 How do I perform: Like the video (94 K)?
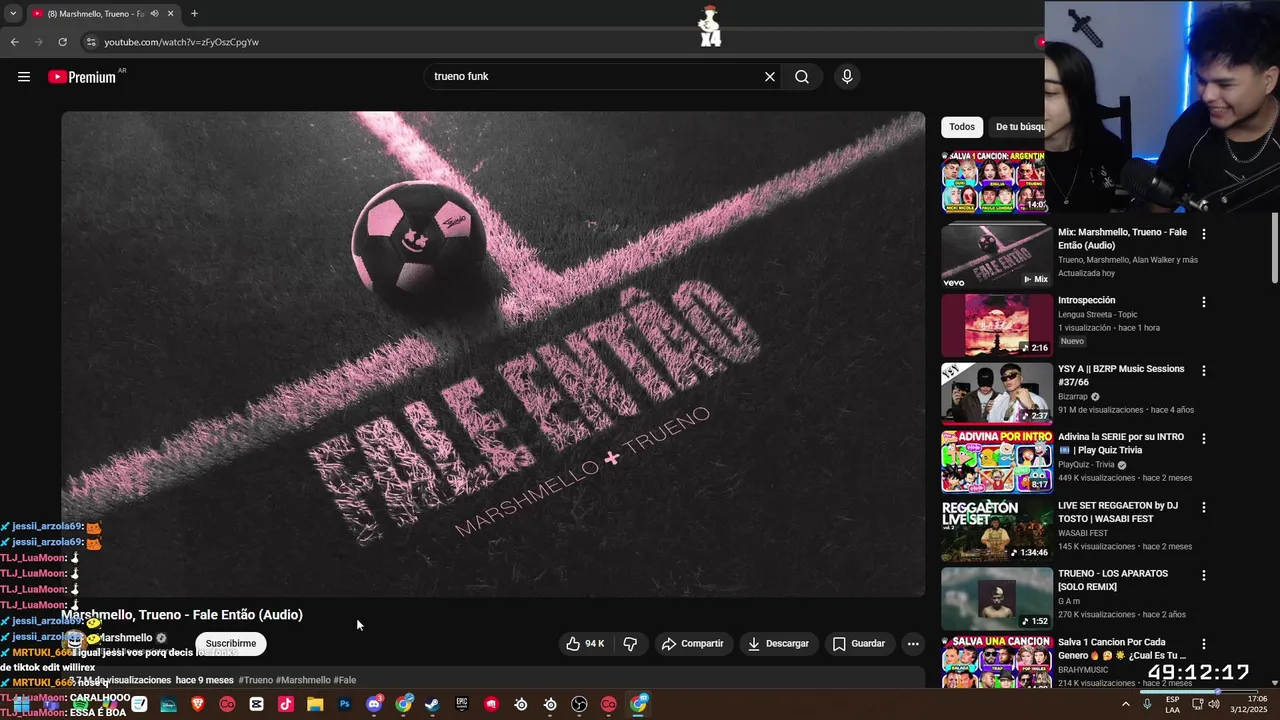[x=585, y=643]
